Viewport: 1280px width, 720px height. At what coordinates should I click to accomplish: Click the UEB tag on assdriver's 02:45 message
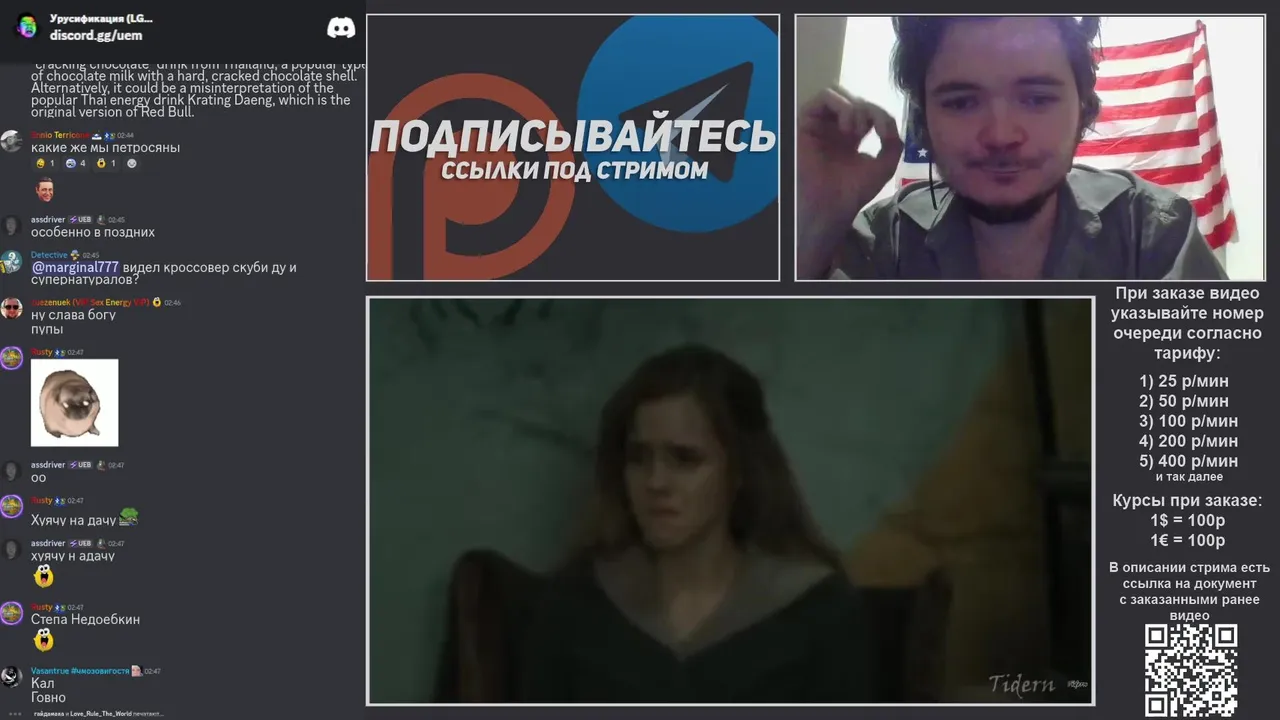(80, 219)
